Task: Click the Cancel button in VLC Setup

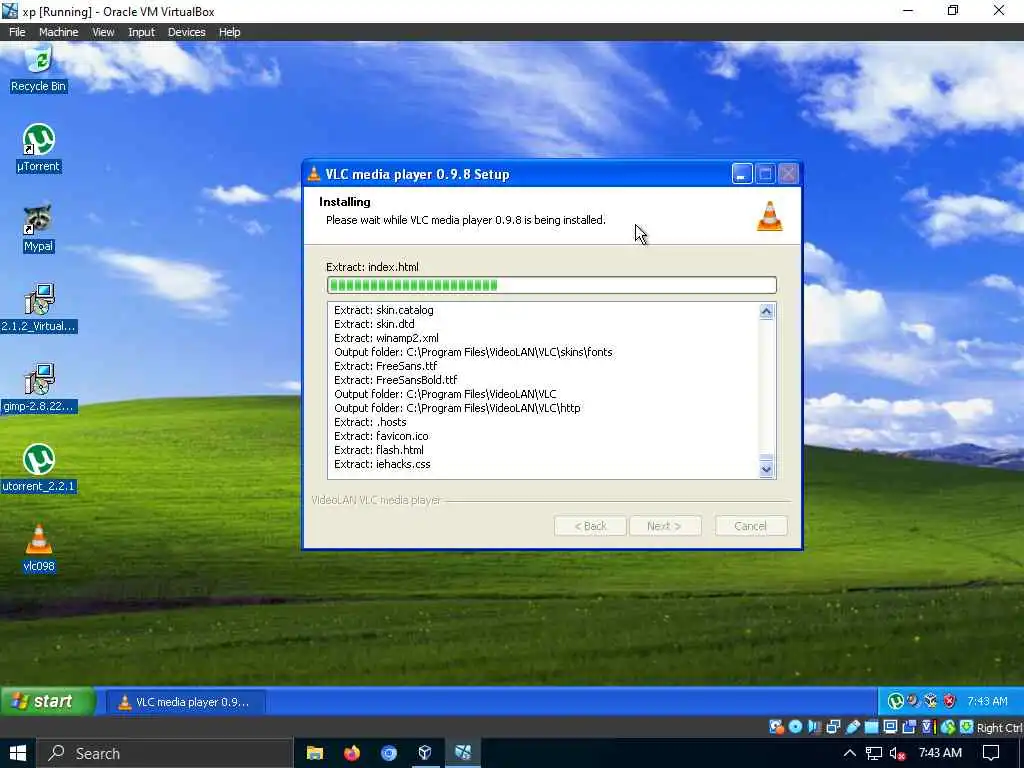Action: click(x=750, y=526)
